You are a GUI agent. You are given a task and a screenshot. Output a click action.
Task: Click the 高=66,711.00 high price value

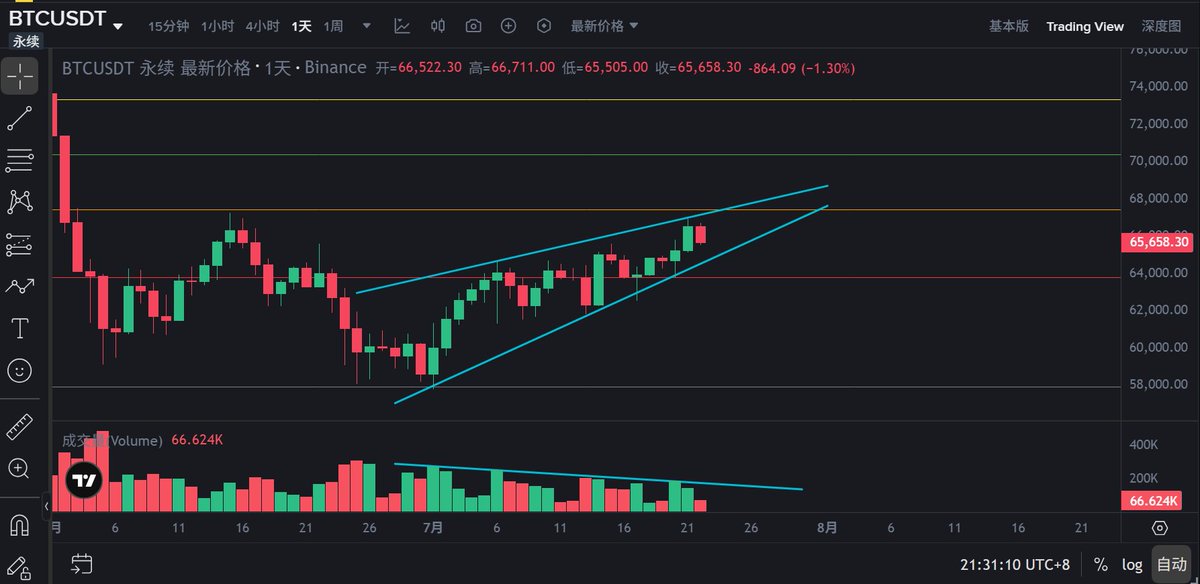click(511, 68)
